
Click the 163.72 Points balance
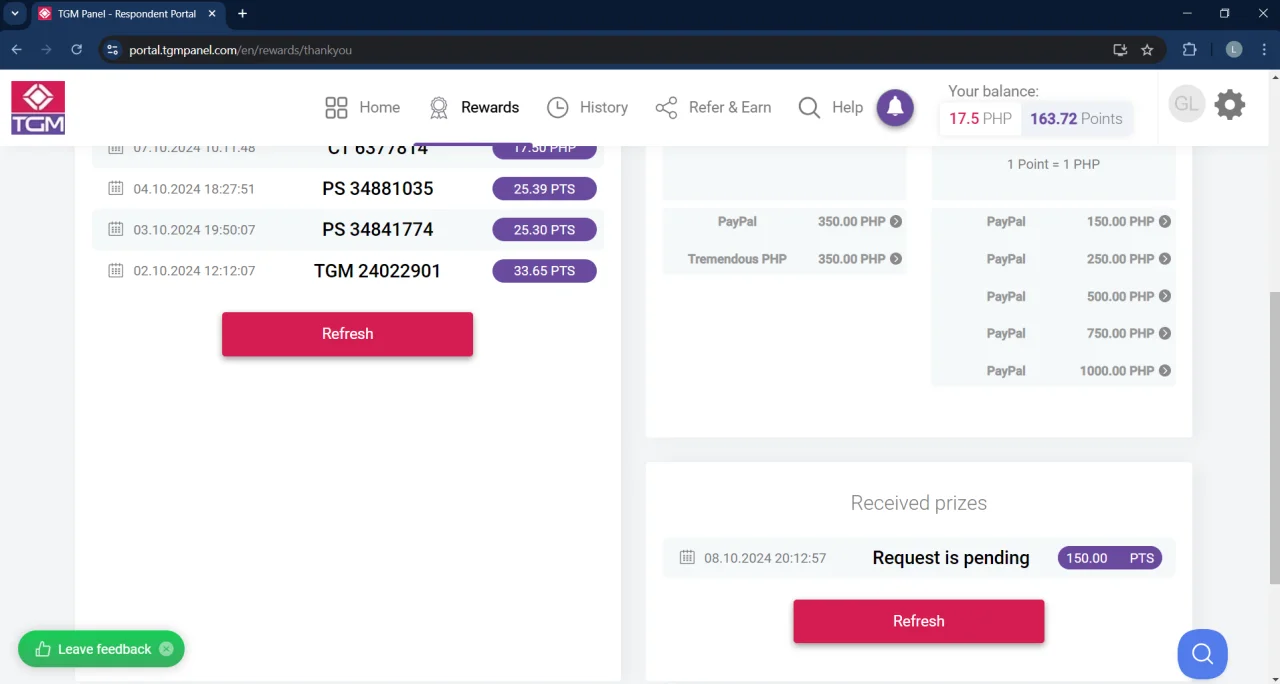coord(1076,118)
